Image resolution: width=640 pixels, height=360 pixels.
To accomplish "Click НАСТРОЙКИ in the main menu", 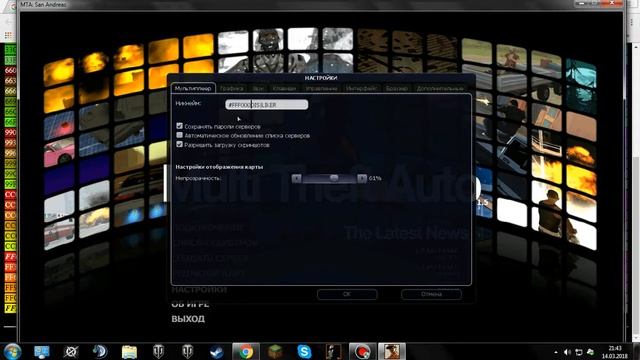I will click(199, 290).
